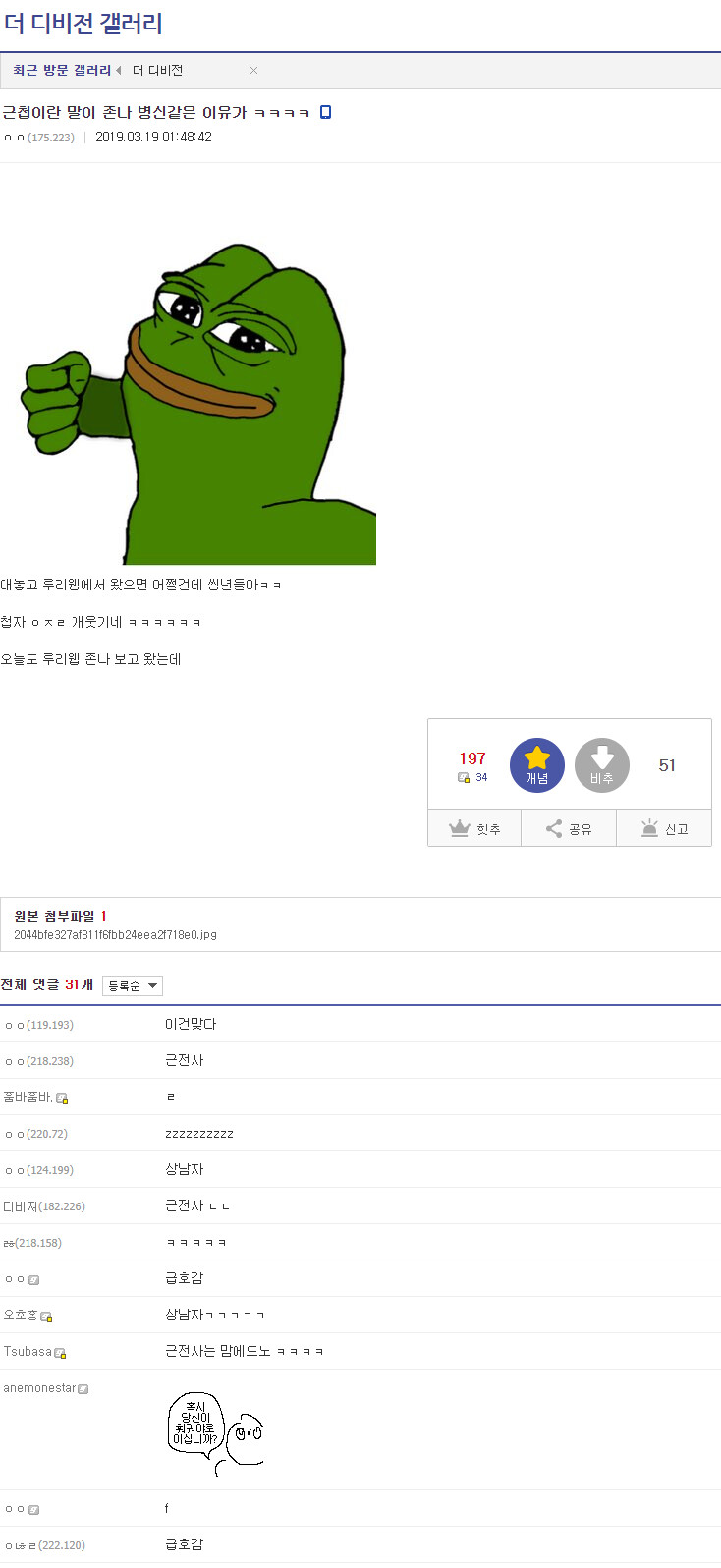Click the comic image in anemonestar's comment

pos(214,1433)
